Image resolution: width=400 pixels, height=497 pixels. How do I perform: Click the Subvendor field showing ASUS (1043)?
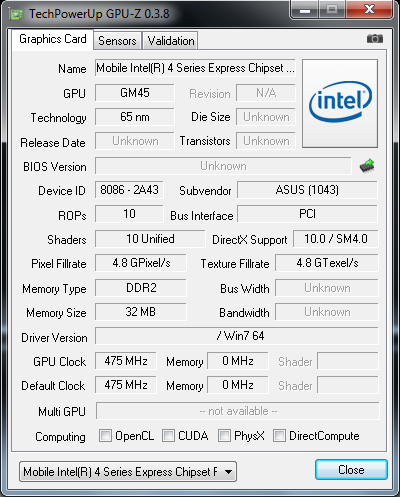[307, 190]
